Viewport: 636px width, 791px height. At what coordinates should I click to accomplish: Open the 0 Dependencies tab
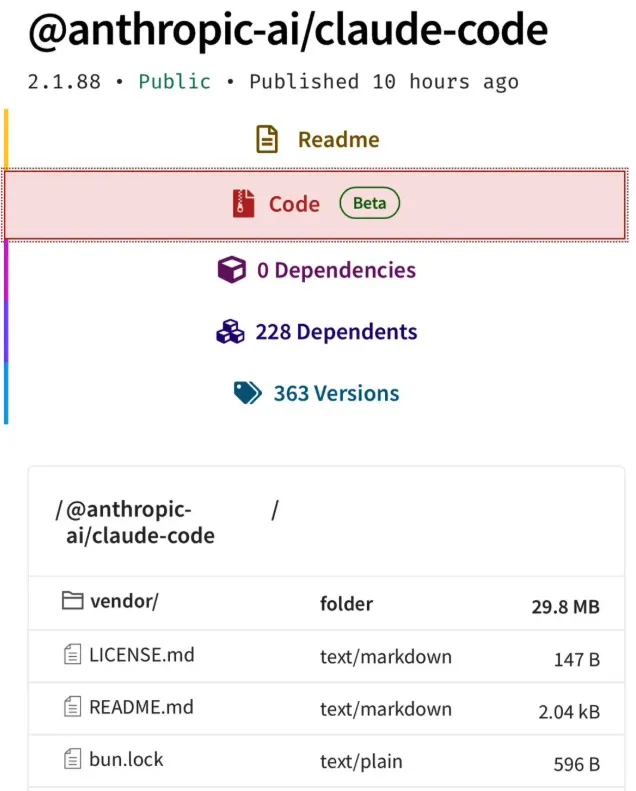point(336,270)
